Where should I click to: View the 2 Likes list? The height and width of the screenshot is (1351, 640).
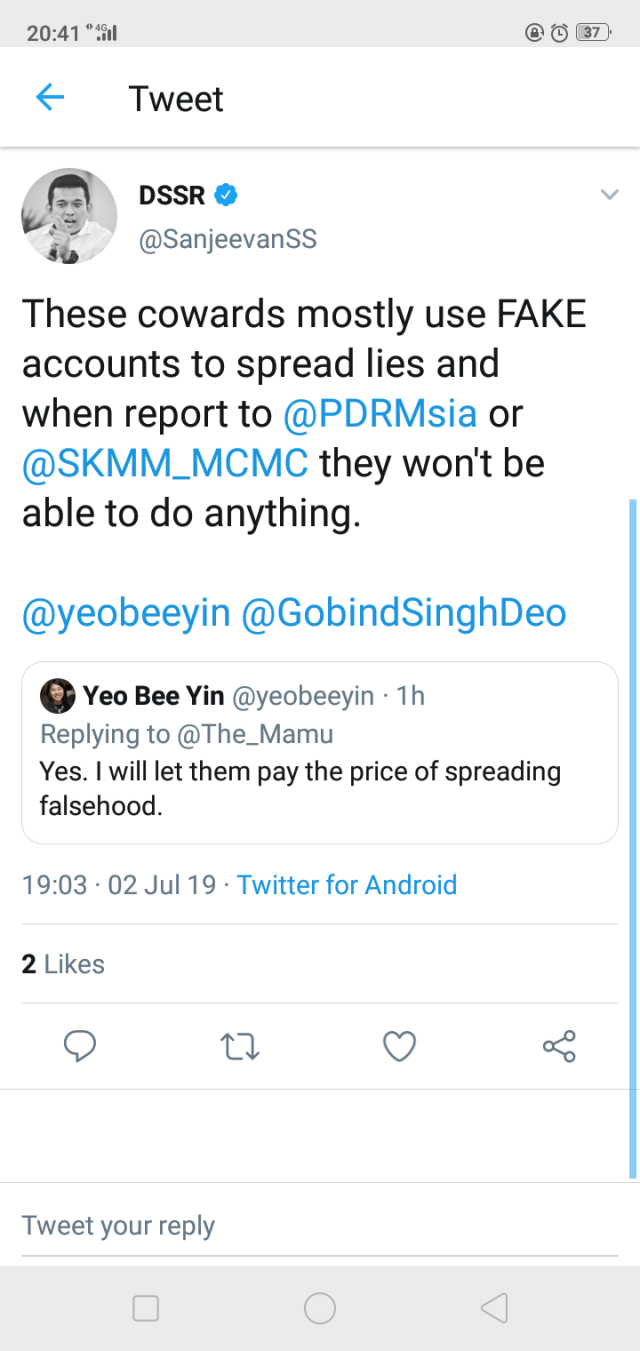[63, 964]
